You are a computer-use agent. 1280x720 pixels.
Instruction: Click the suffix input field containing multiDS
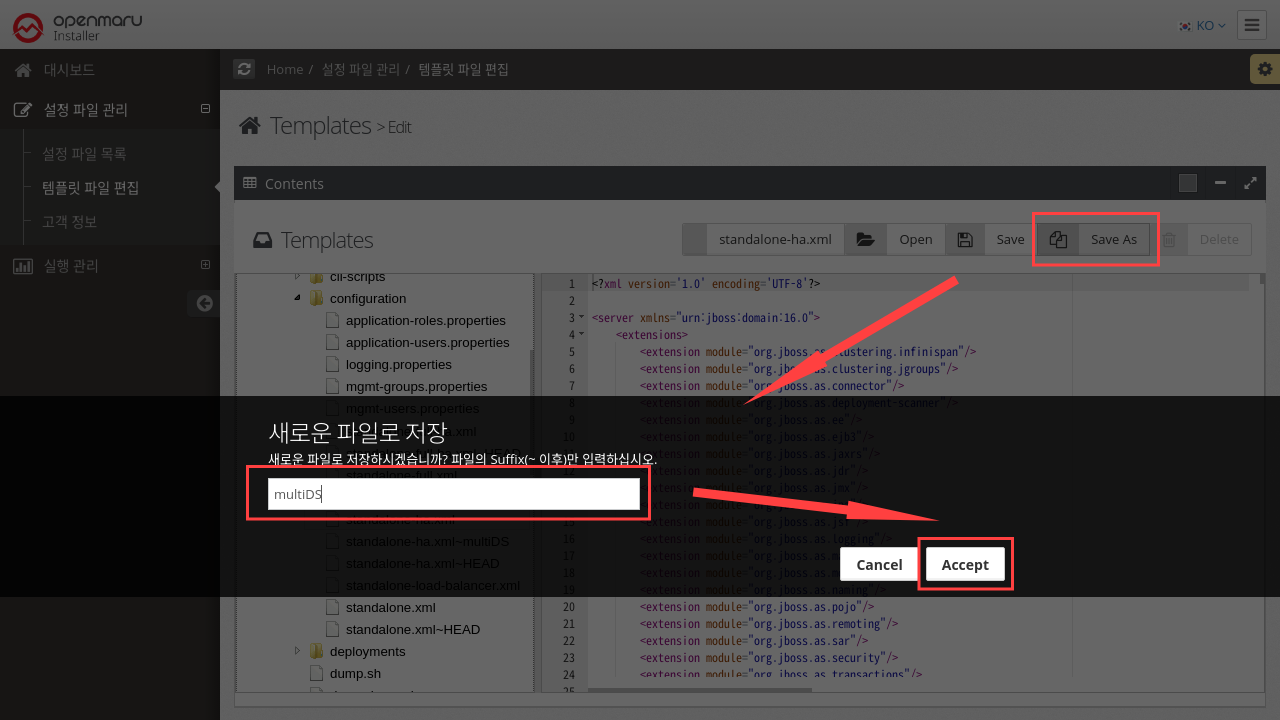click(453, 494)
